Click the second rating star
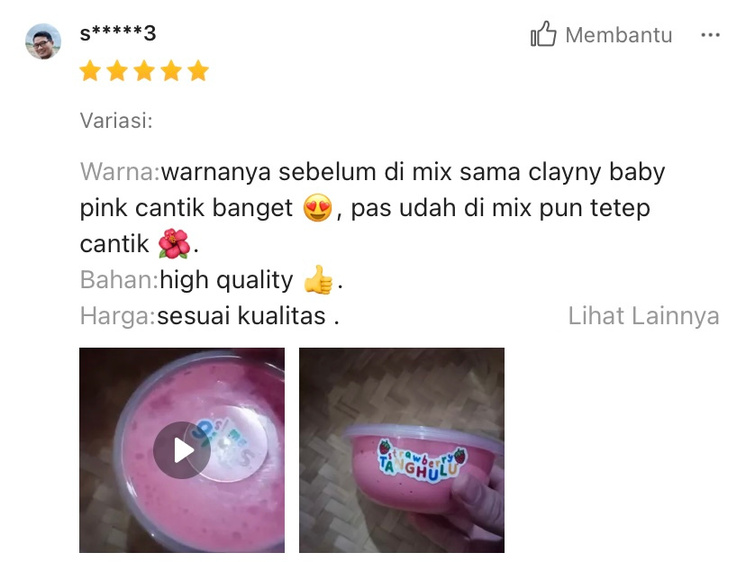Screen dimensions: 746x562 [x=117, y=71]
